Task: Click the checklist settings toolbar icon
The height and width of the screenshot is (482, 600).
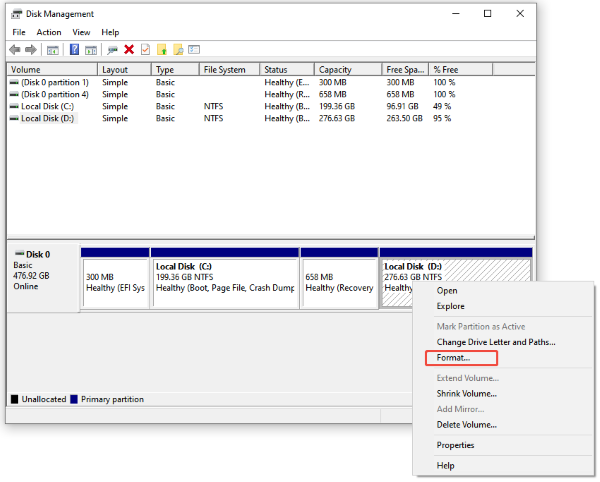Action: click(x=194, y=50)
